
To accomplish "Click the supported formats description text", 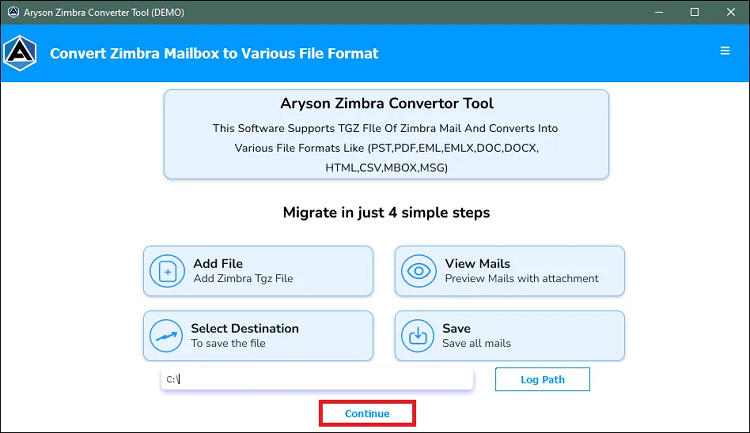I will coord(386,148).
